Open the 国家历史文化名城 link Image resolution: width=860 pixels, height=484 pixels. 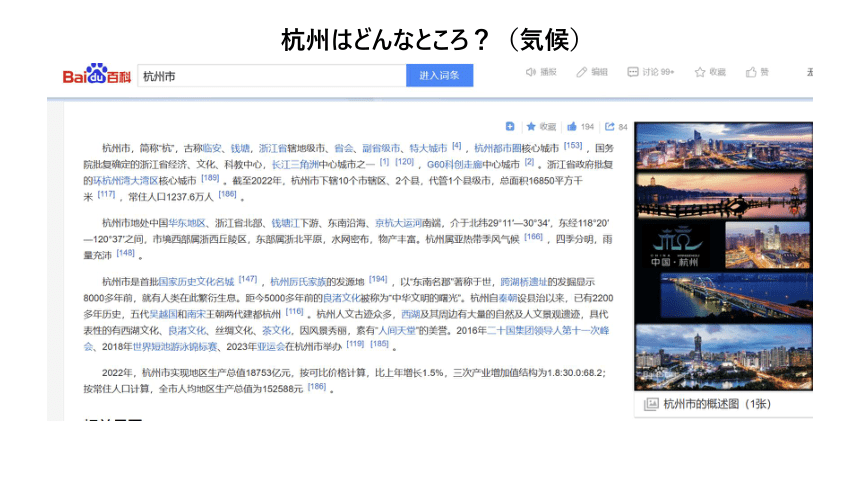click(x=196, y=282)
